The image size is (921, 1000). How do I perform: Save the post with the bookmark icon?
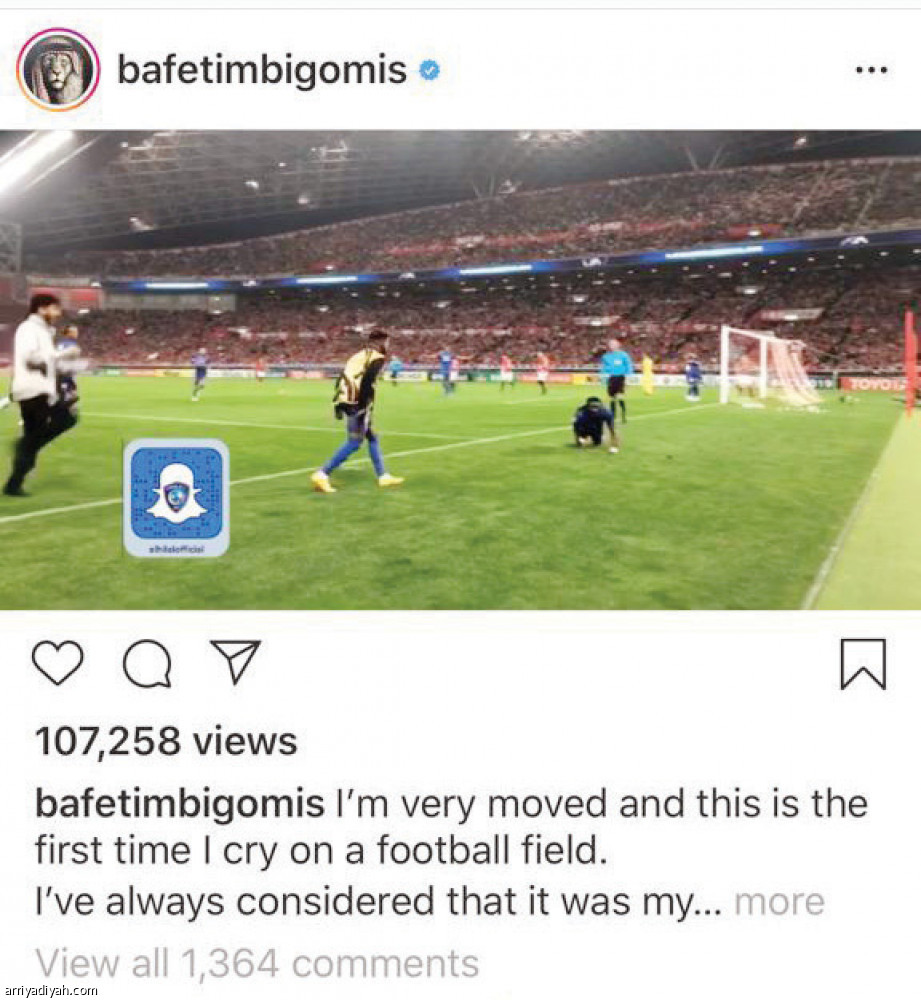pyautogui.click(x=863, y=664)
